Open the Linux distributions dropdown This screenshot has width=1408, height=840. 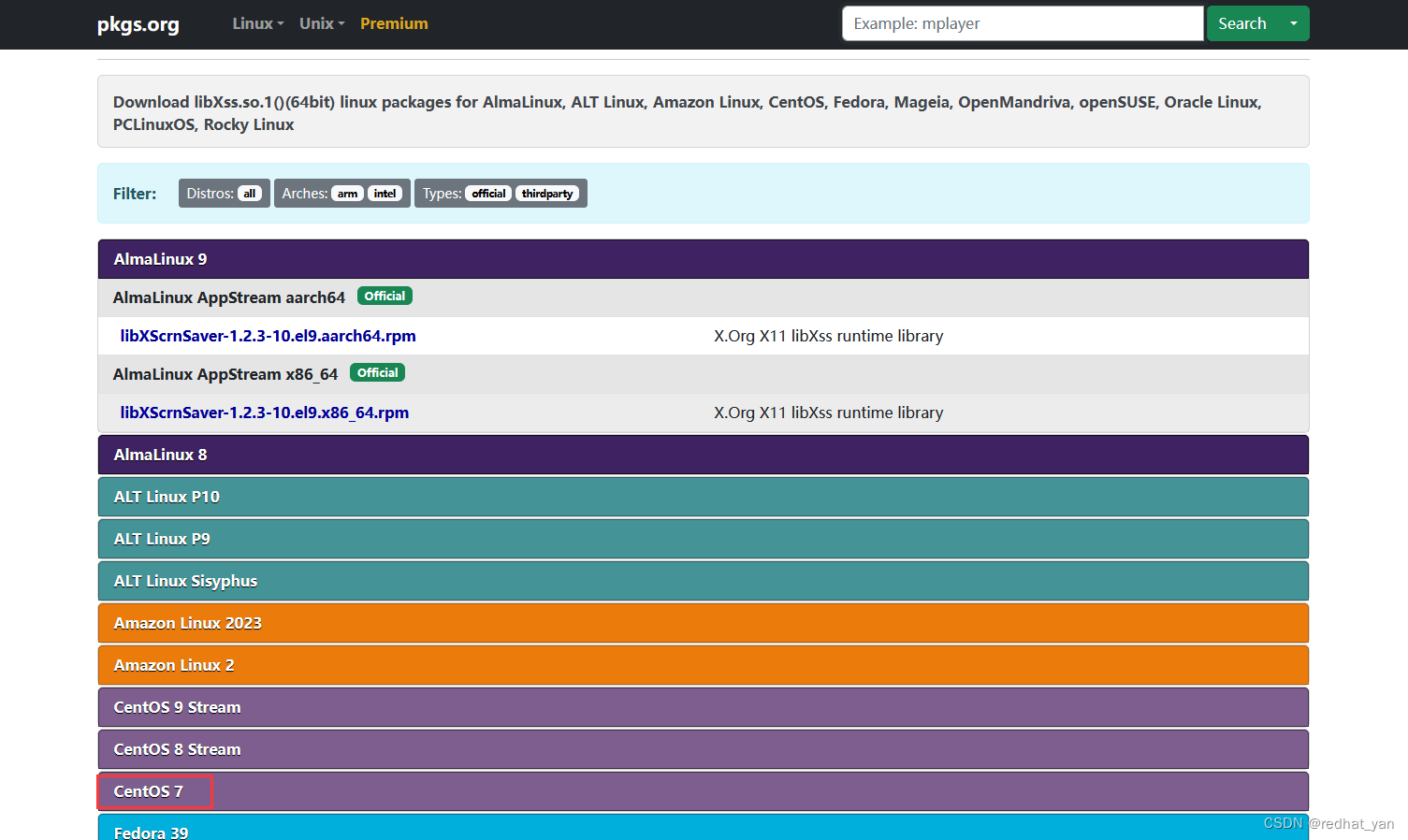[x=257, y=23]
